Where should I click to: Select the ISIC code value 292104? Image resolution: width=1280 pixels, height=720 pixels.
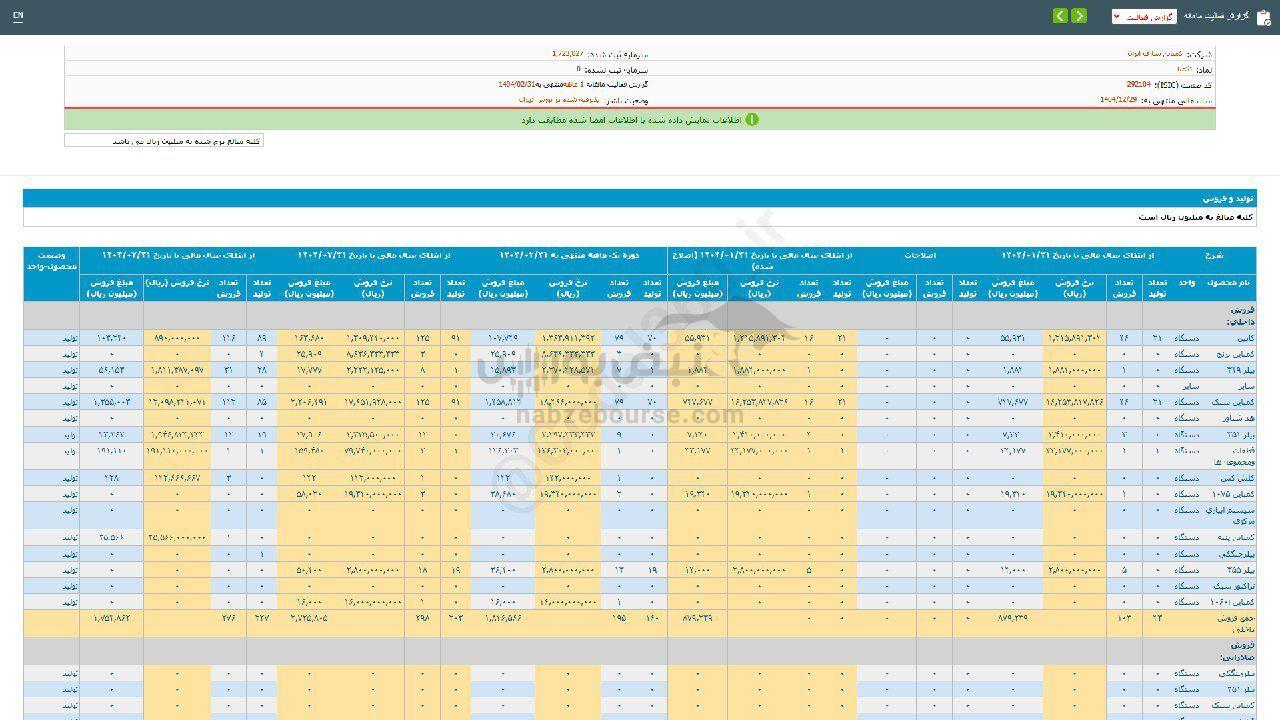1138,86
